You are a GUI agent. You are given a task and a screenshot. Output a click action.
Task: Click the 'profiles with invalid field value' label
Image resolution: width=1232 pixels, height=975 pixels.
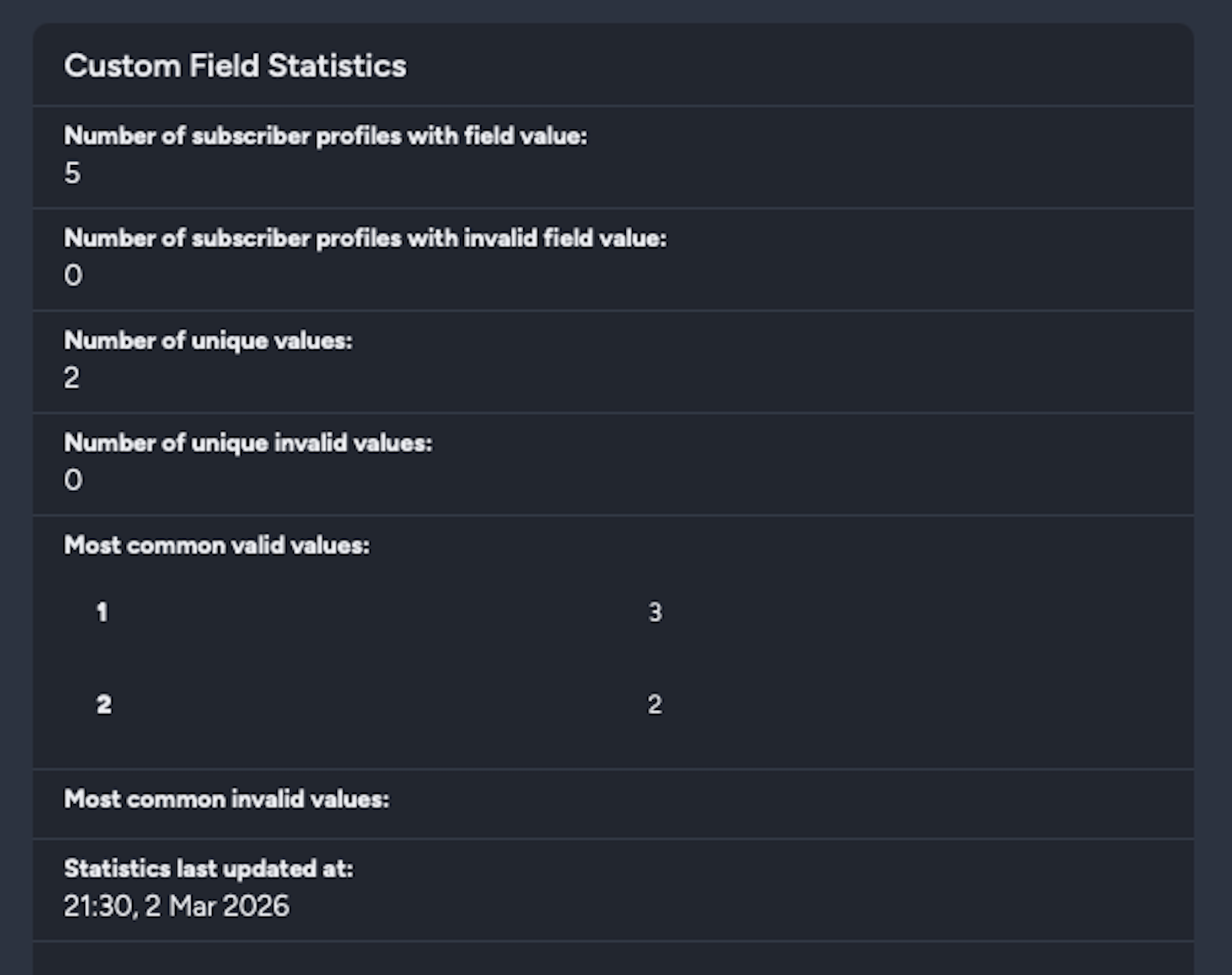(x=365, y=238)
